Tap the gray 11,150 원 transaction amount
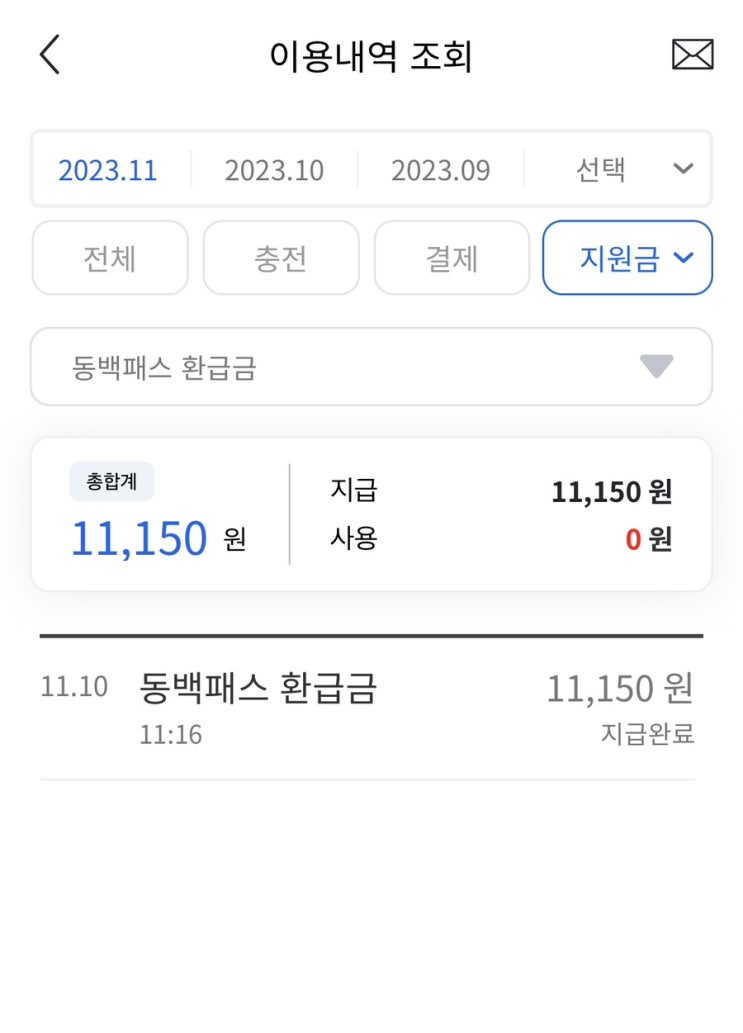This screenshot has width=743, height=1033. point(619,688)
